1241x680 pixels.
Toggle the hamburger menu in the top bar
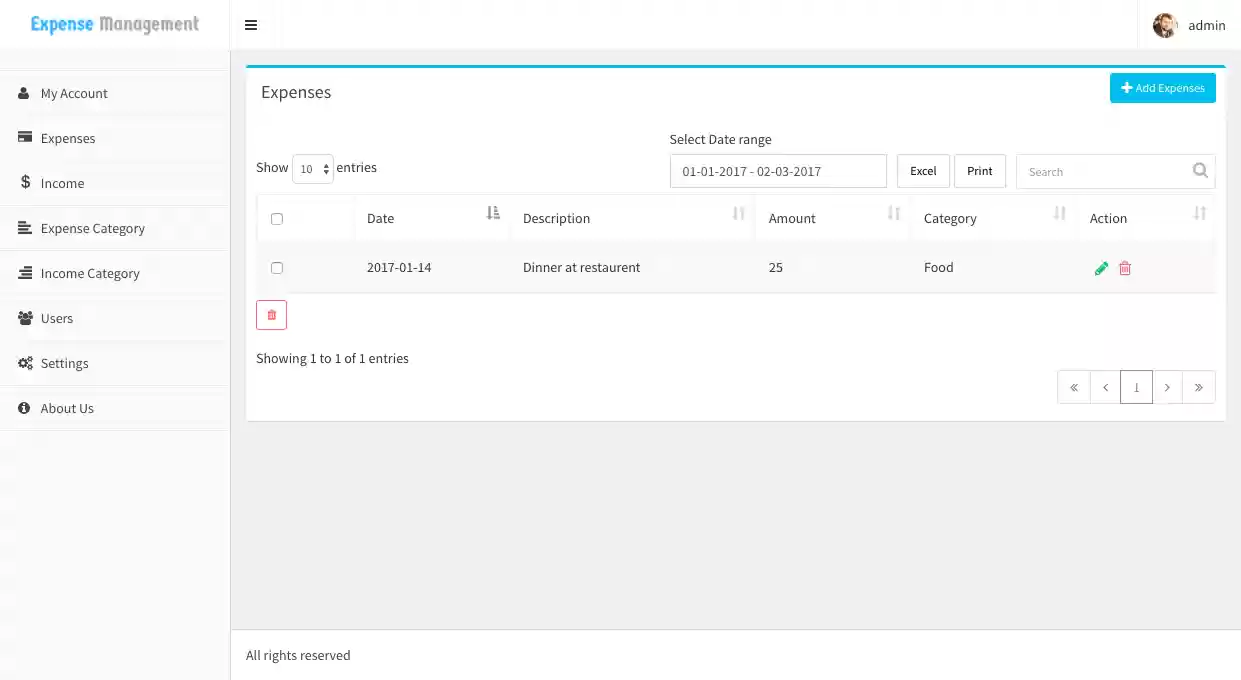click(251, 25)
